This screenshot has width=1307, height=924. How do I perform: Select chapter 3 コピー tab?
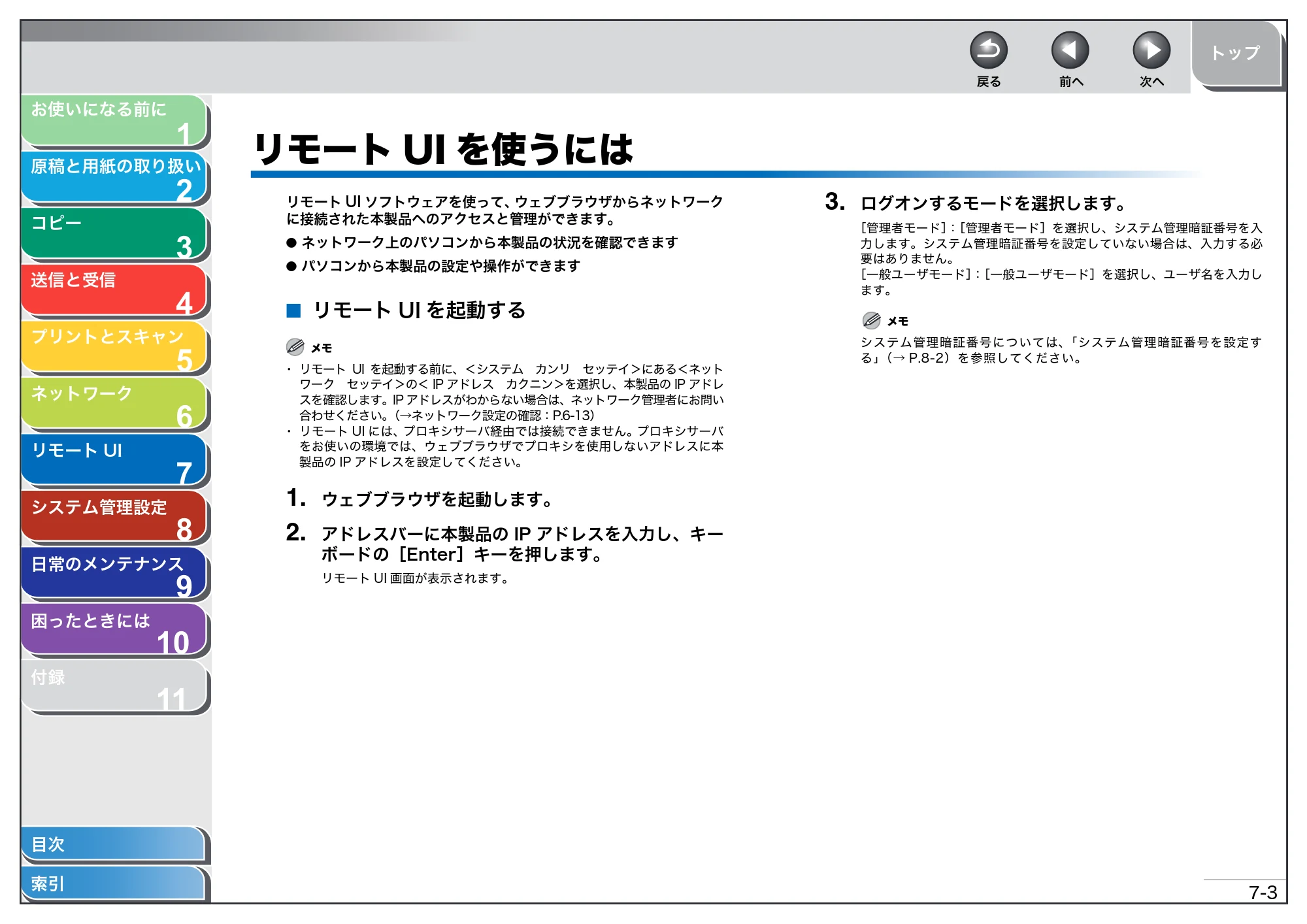(114, 234)
